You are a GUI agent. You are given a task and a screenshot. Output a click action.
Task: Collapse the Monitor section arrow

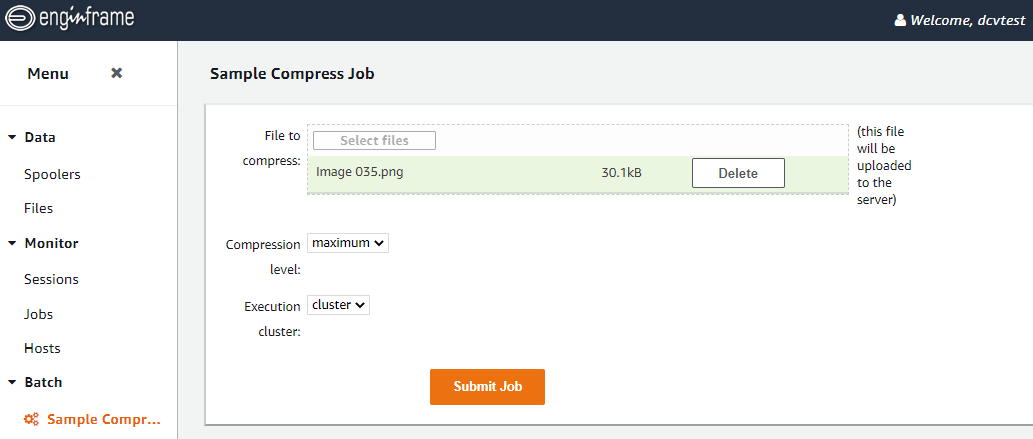[x=12, y=243]
